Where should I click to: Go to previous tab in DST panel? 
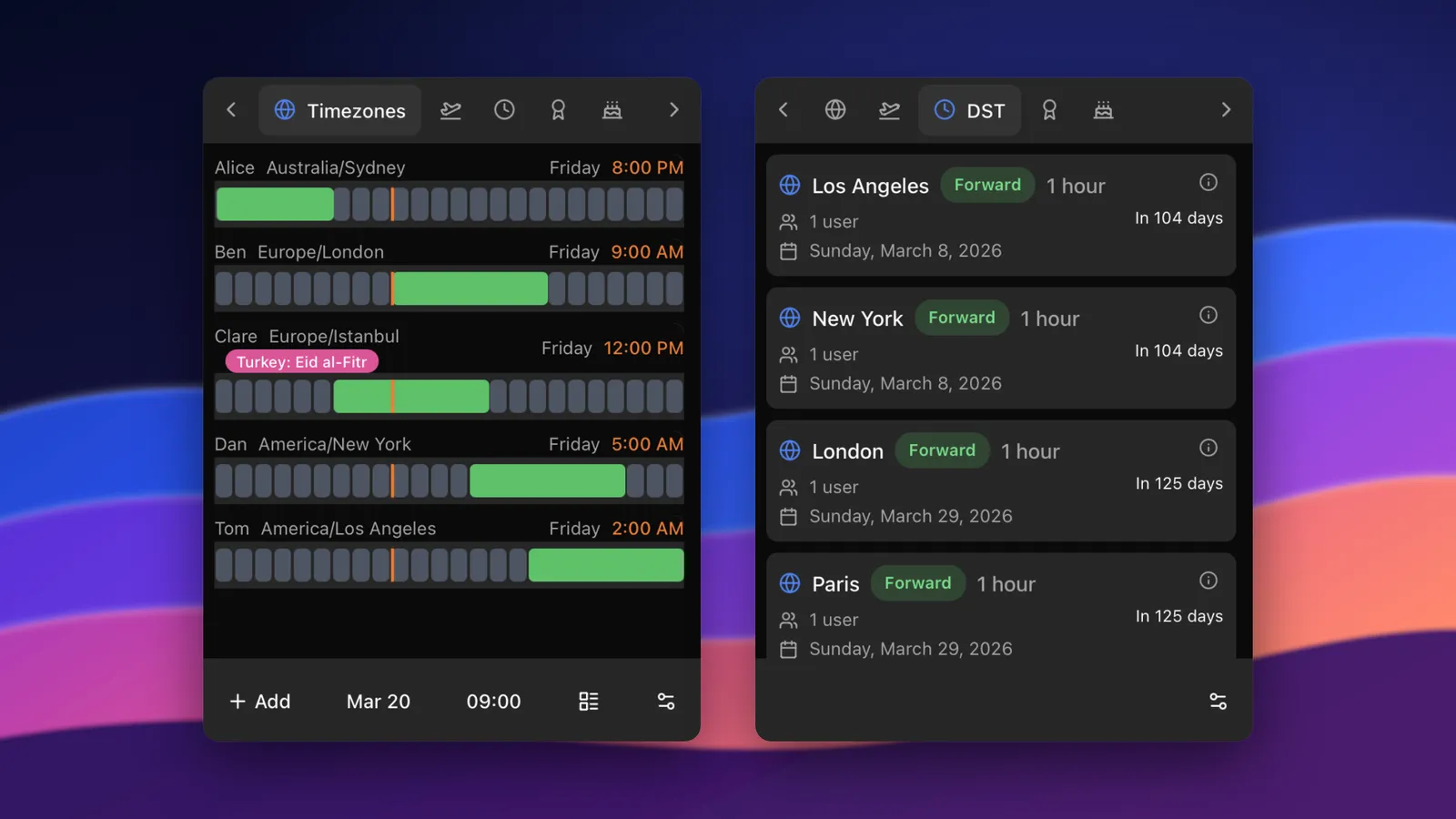coord(783,110)
